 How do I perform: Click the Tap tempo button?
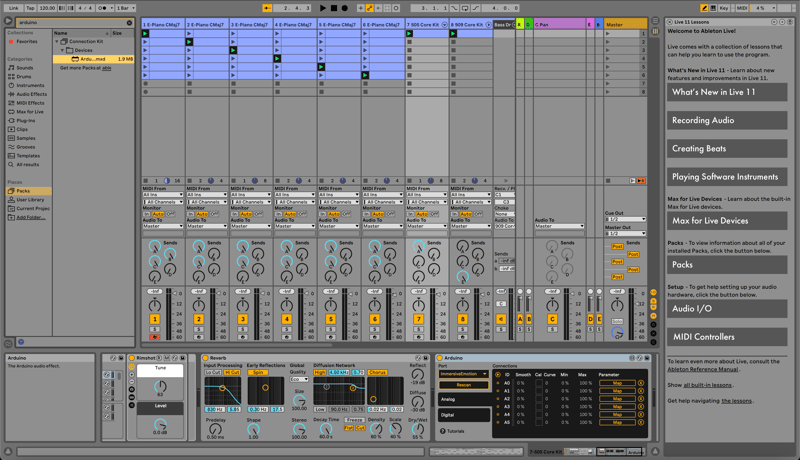pyautogui.click(x=30, y=8)
